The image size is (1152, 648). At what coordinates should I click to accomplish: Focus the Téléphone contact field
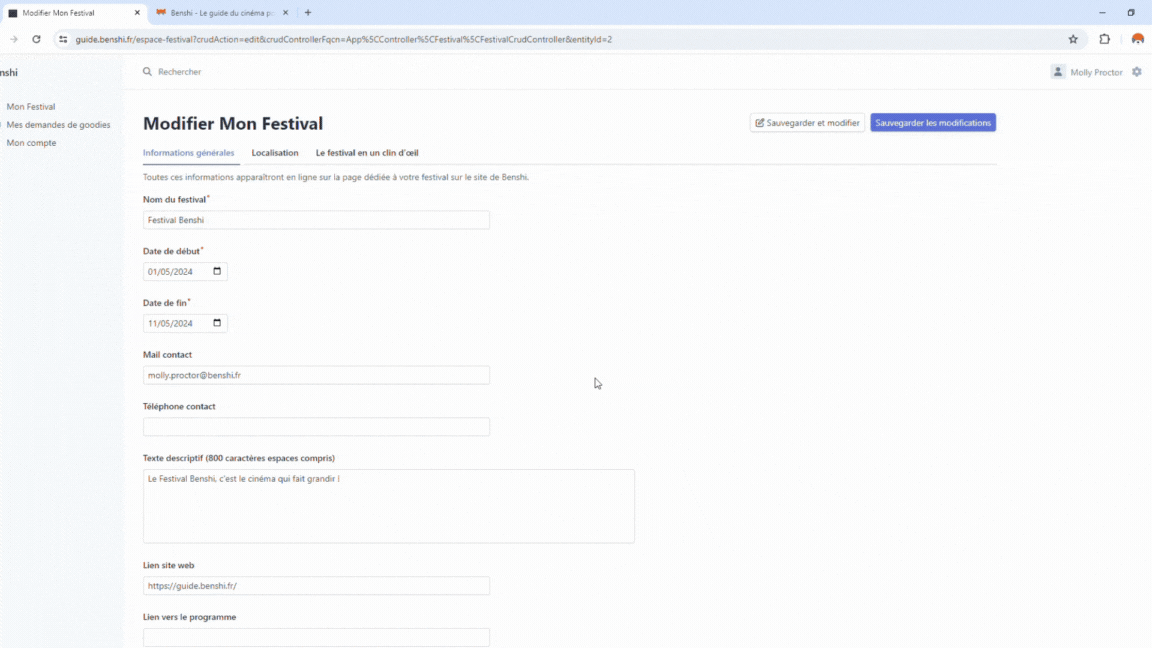[316, 427]
